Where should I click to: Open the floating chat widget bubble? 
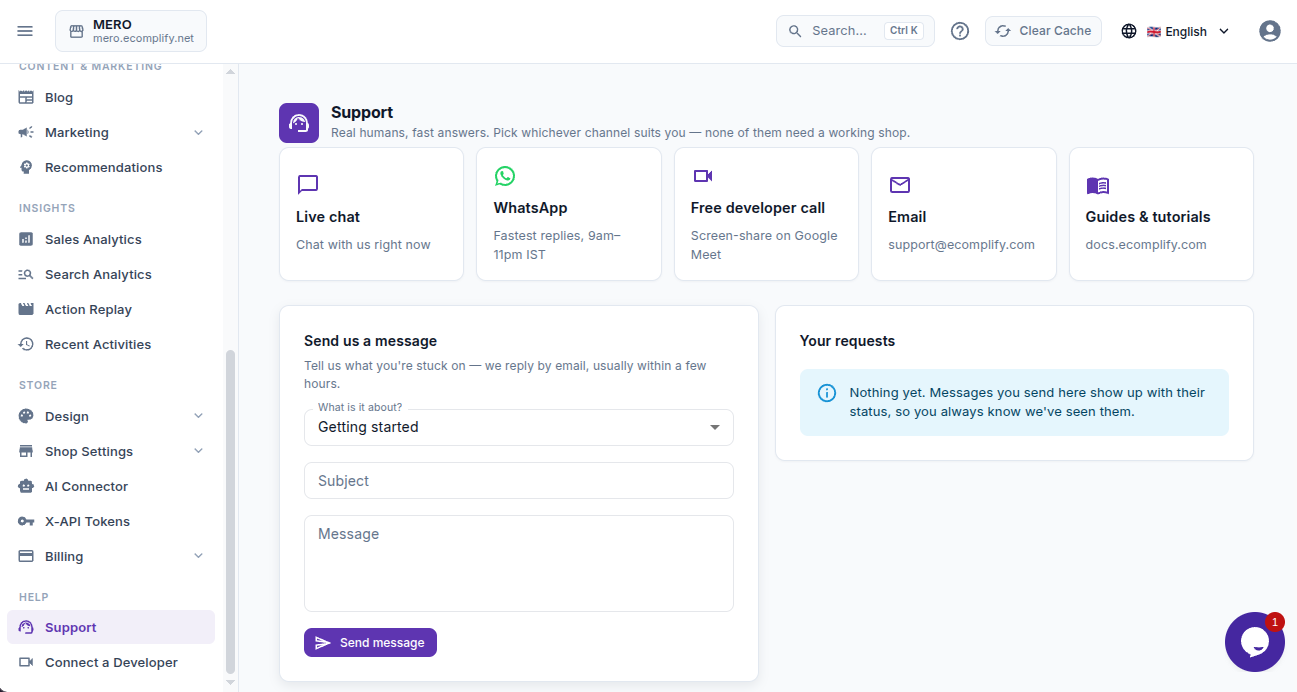1255,641
